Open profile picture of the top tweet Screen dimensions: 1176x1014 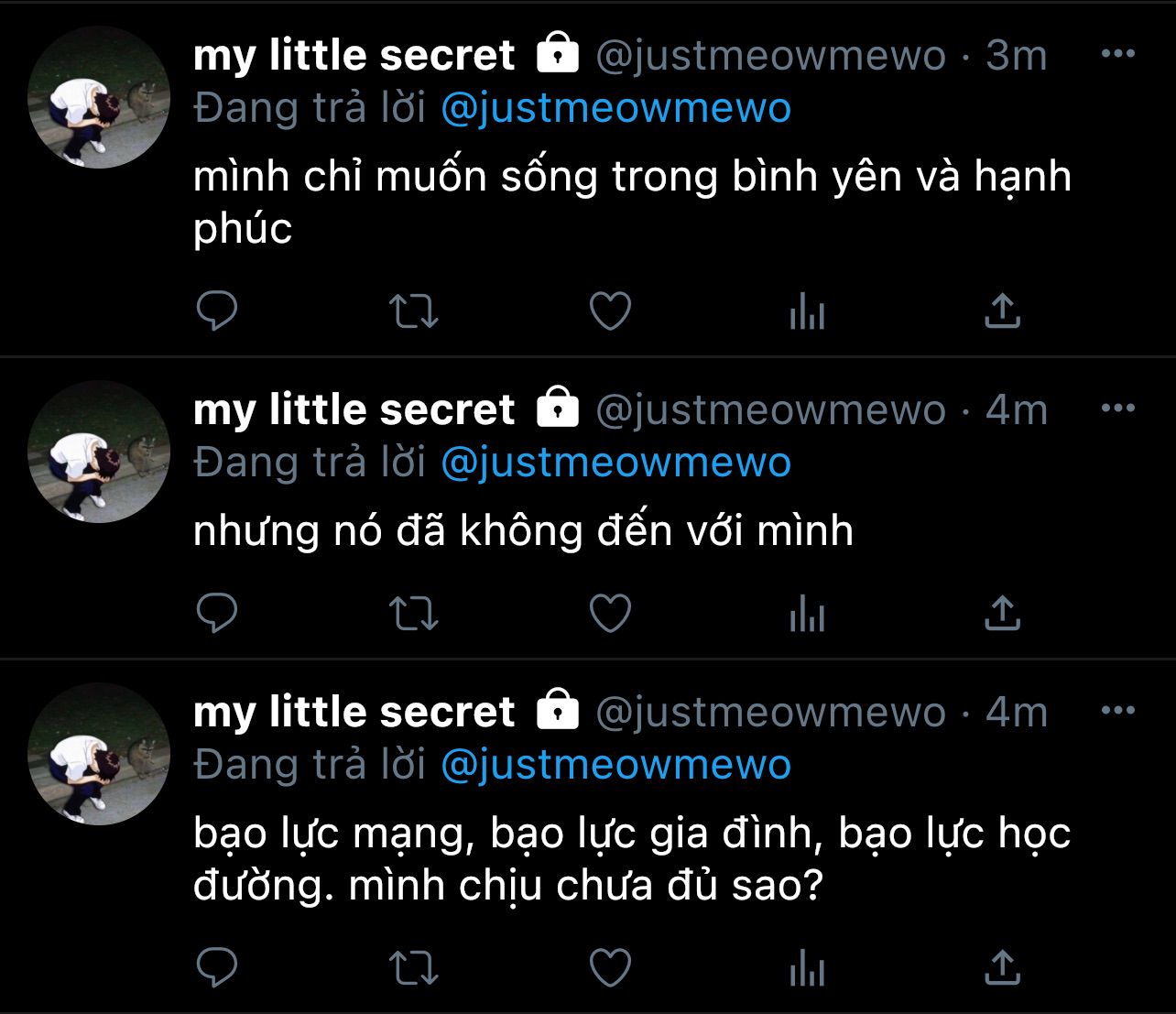click(99, 97)
